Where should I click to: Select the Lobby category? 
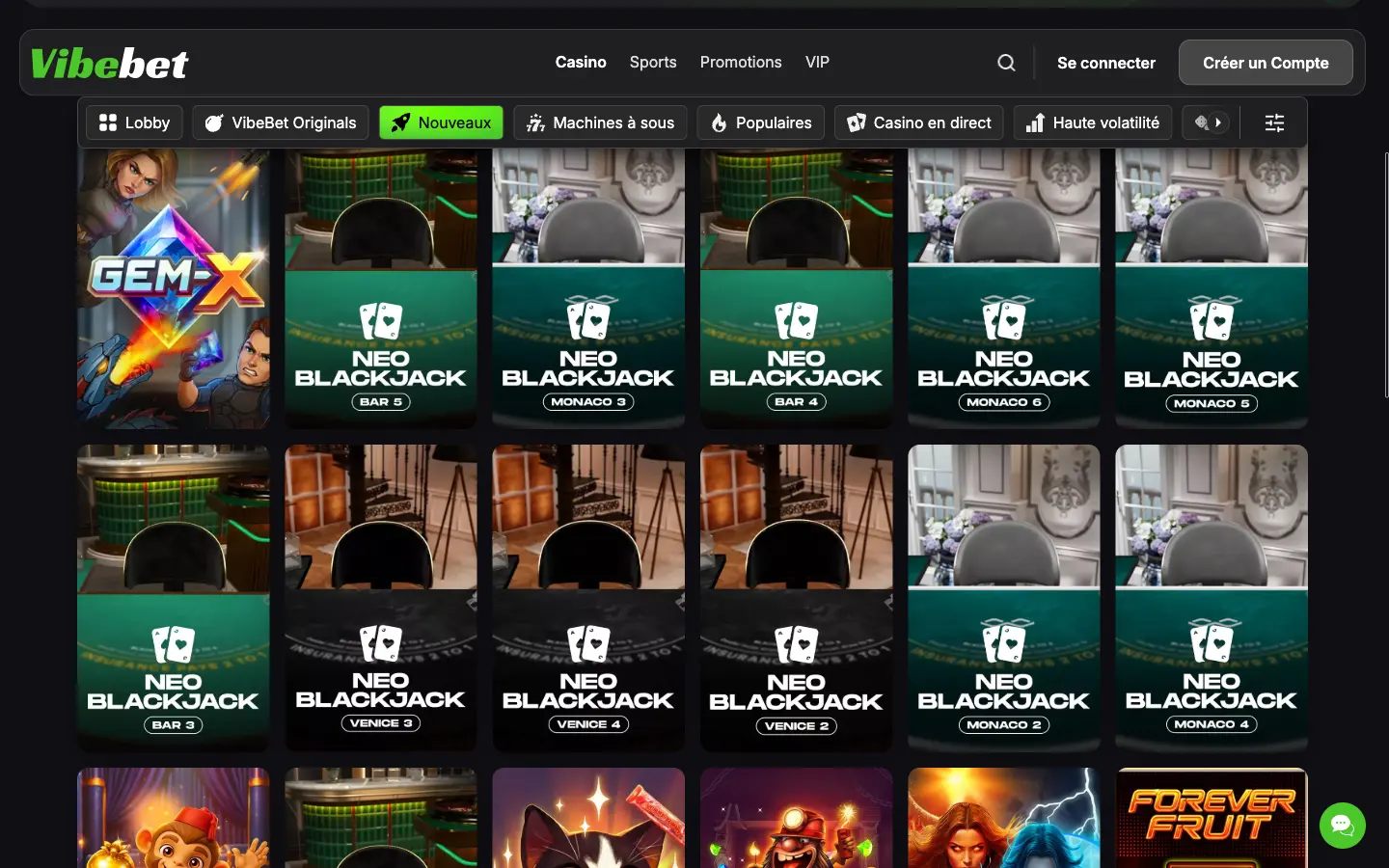point(134,122)
